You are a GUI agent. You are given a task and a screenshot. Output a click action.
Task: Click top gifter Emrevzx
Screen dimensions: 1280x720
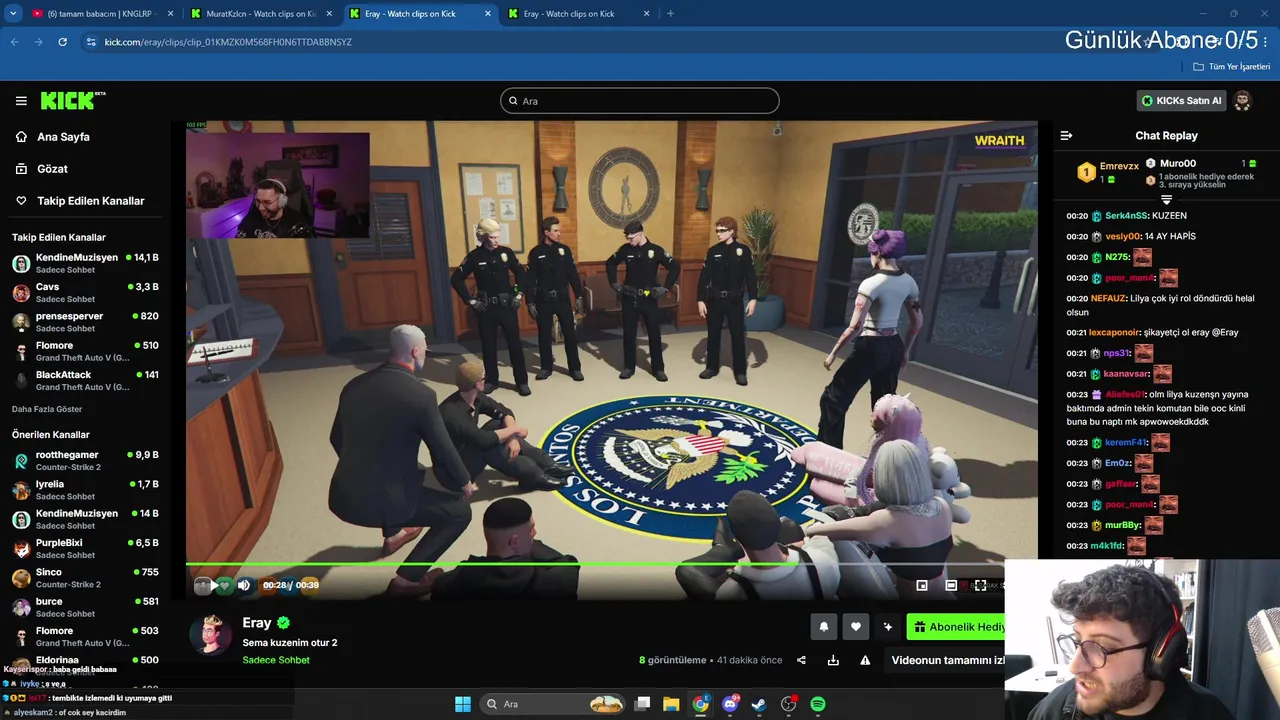1119,166
